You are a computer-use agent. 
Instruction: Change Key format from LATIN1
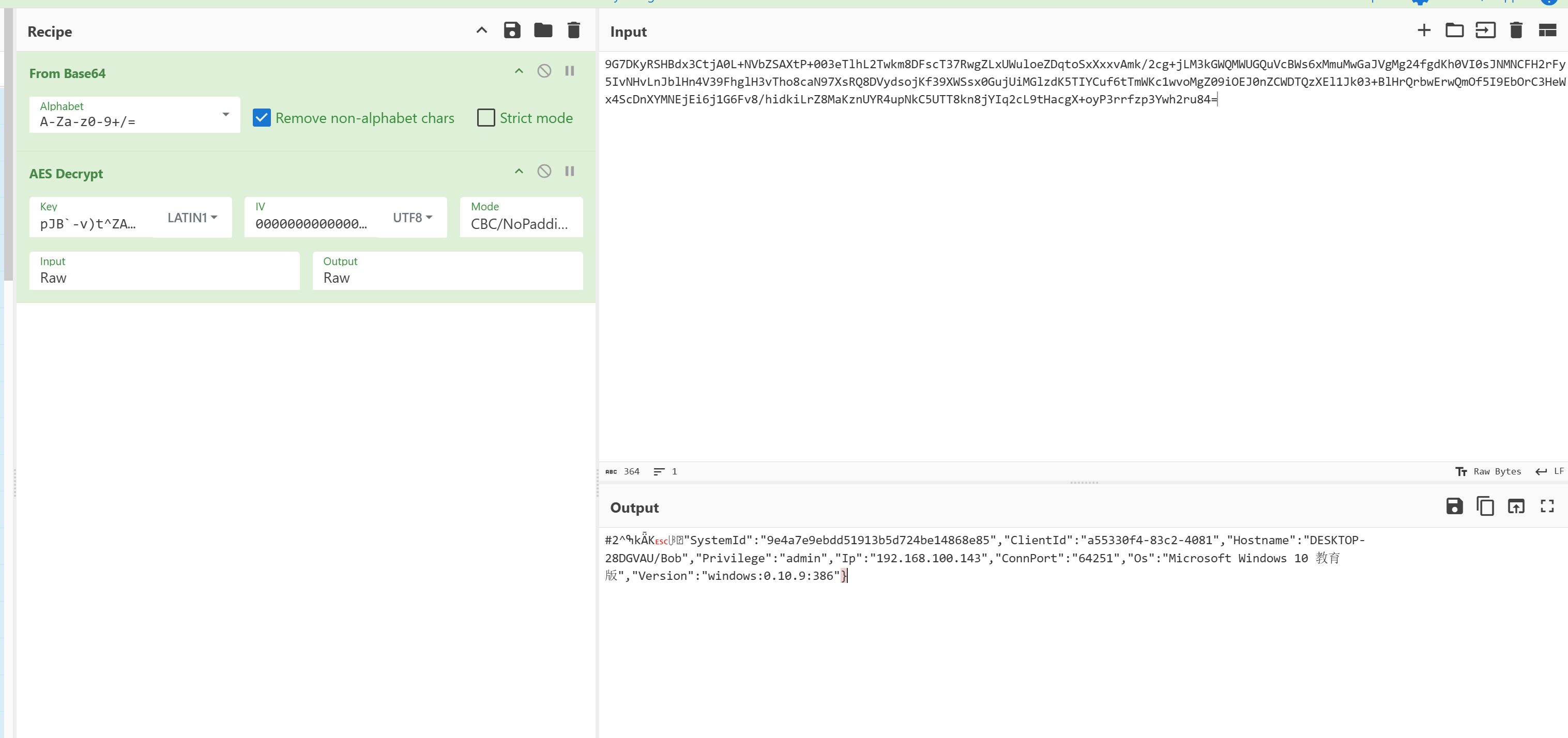point(192,218)
